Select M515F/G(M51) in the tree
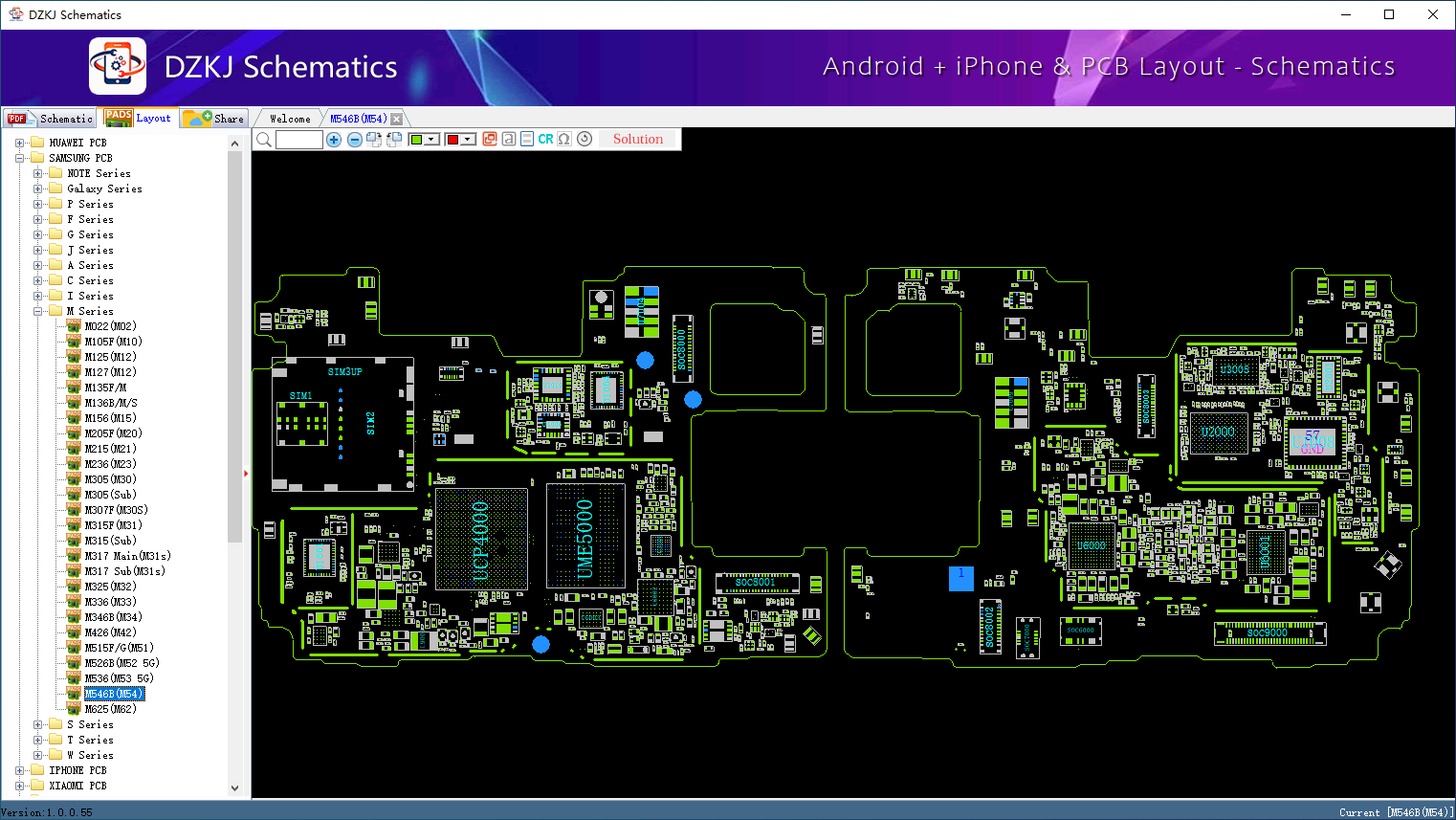The image size is (1456, 820). [120, 648]
